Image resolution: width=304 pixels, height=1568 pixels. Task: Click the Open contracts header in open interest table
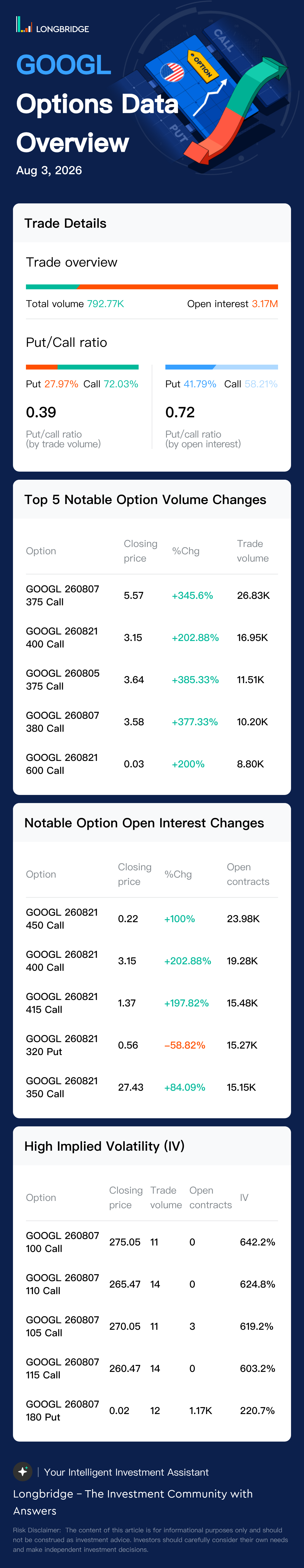248,874
